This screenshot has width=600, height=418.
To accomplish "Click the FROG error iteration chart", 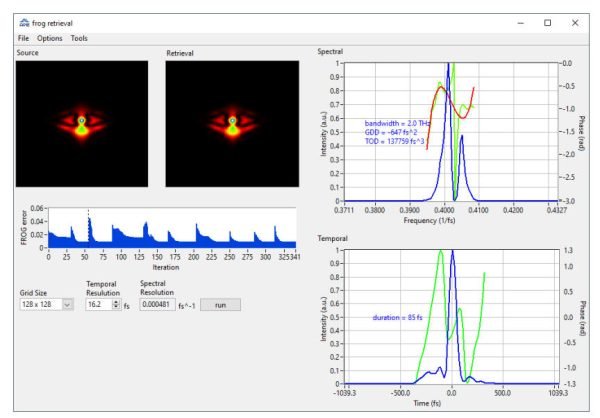I will [172, 228].
